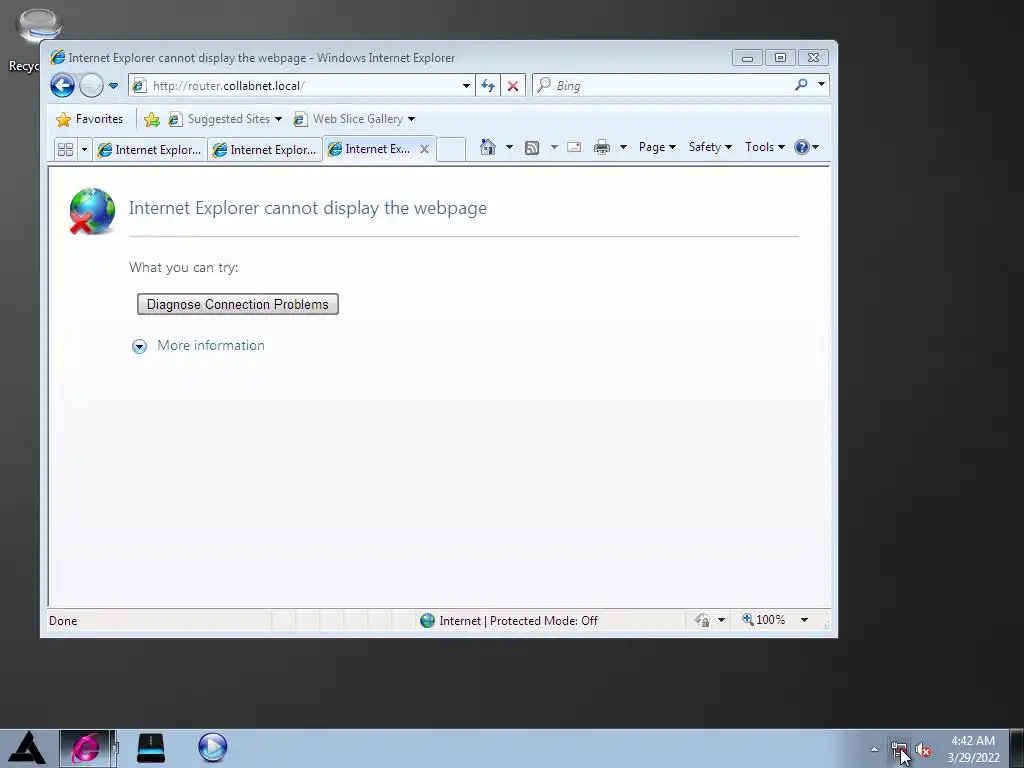Refresh the page with the Refresh icon

click(488, 86)
